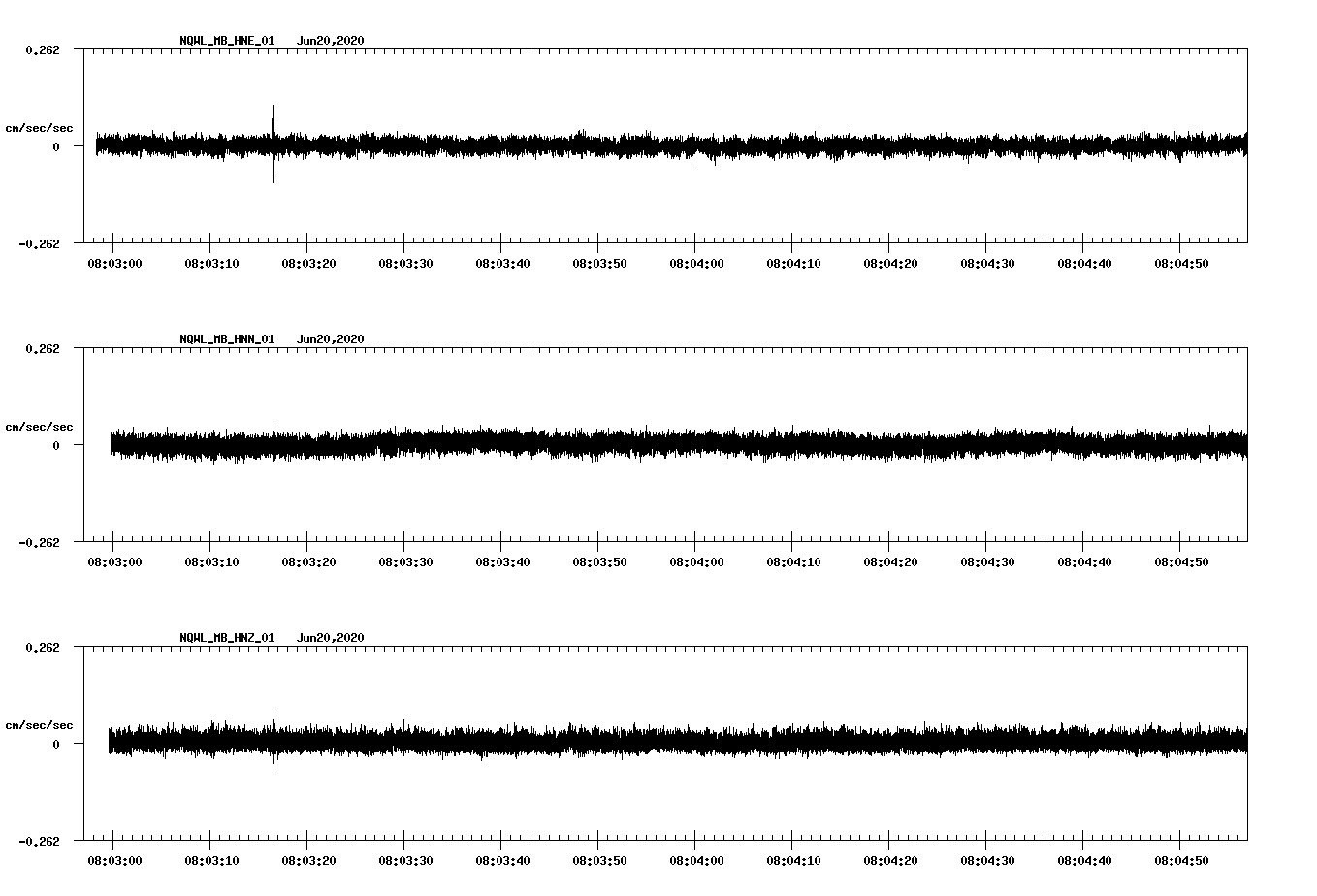This screenshot has width=1317, height=896.
Task: Click the NQWL_MB_HNE_01 channel title
Action: [x=227, y=41]
